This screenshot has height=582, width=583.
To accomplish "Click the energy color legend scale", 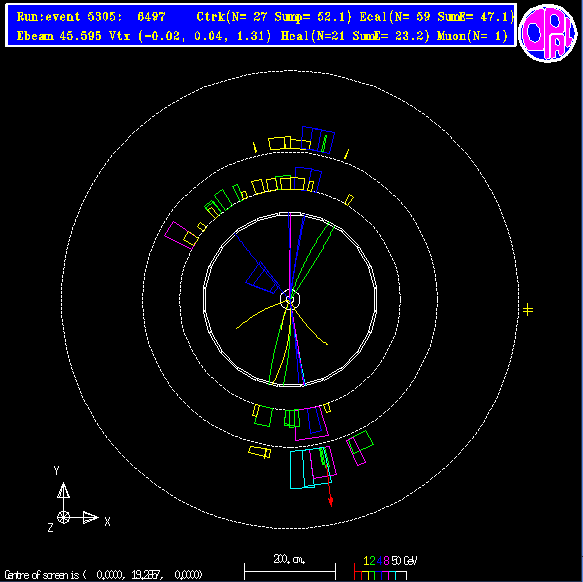I will point(384,568).
